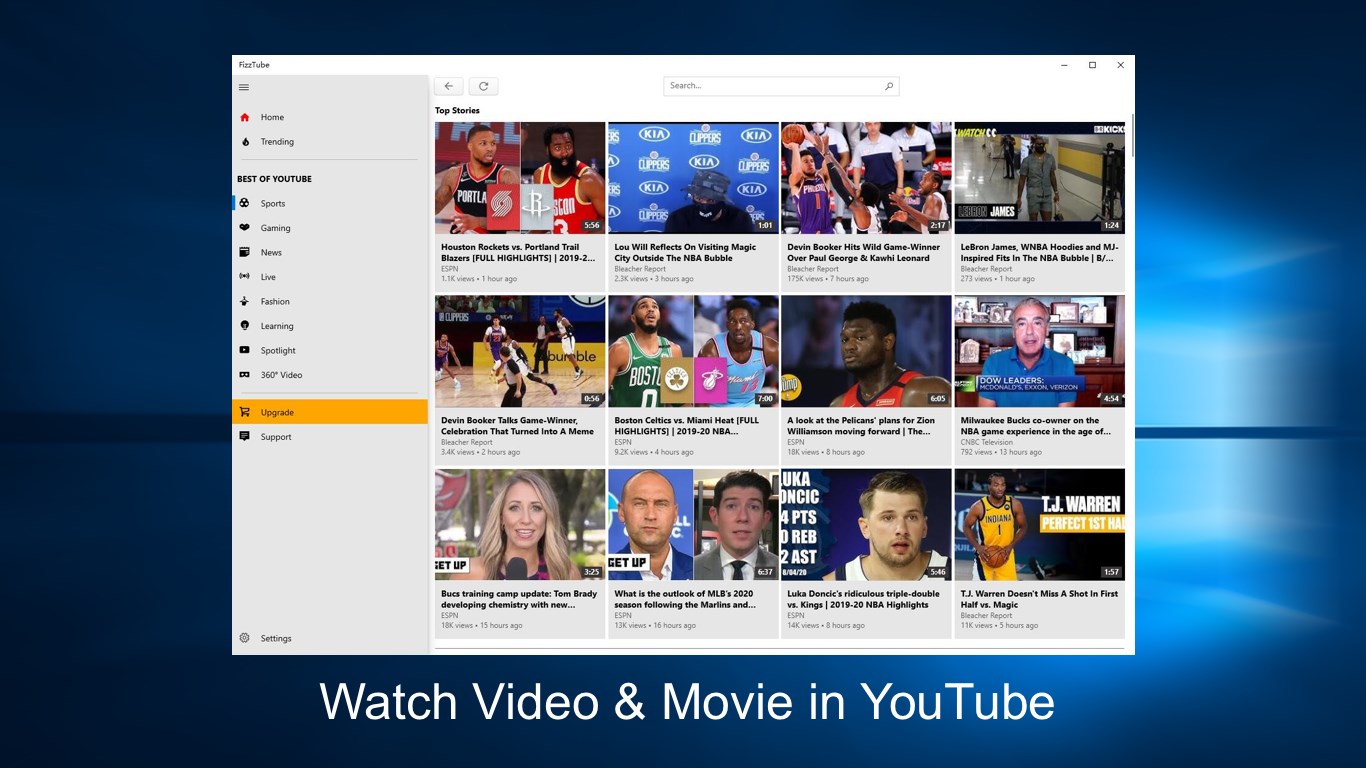Play the MLB 2020 season outlook thumbnail

coord(693,525)
